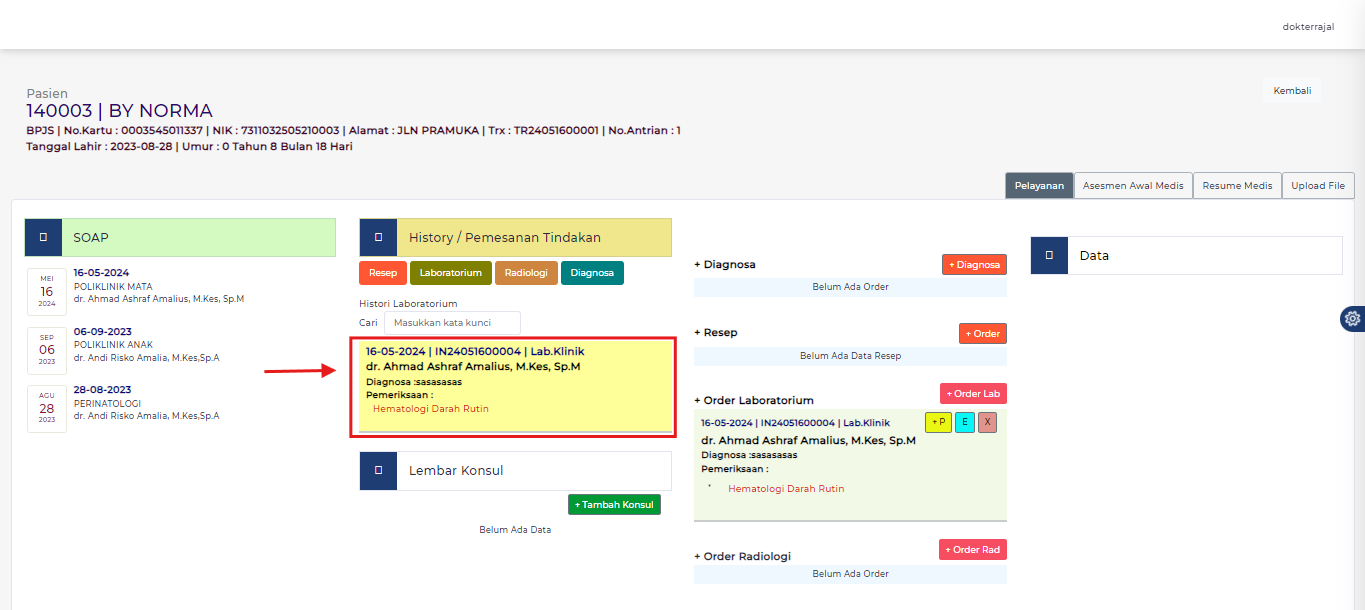The width and height of the screenshot is (1365, 610).
Task: Click the Data panel header icon
Action: [x=1049, y=256]
